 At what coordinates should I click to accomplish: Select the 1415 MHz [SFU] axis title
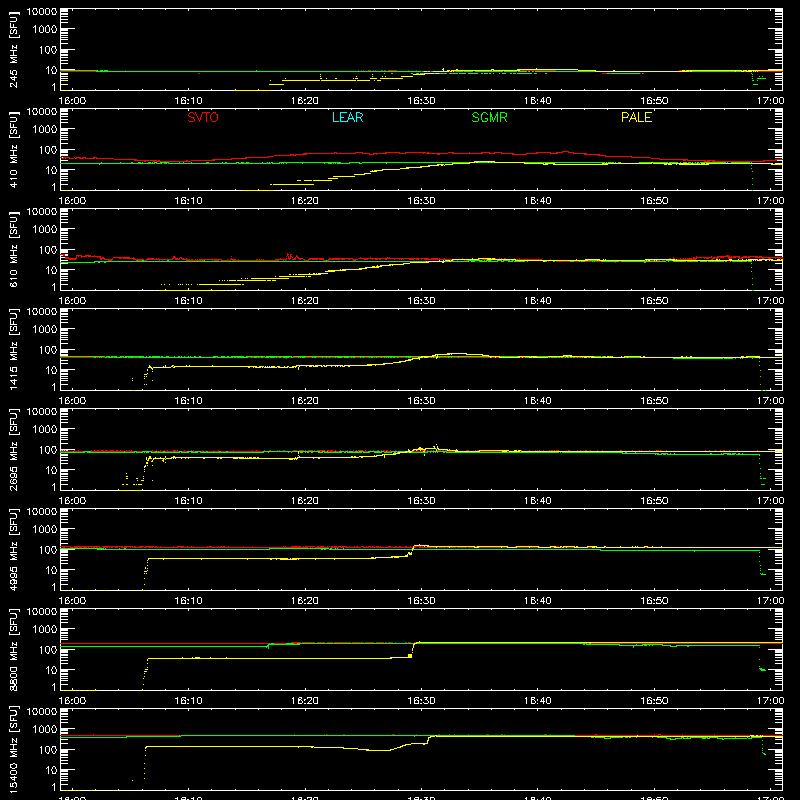14,349
